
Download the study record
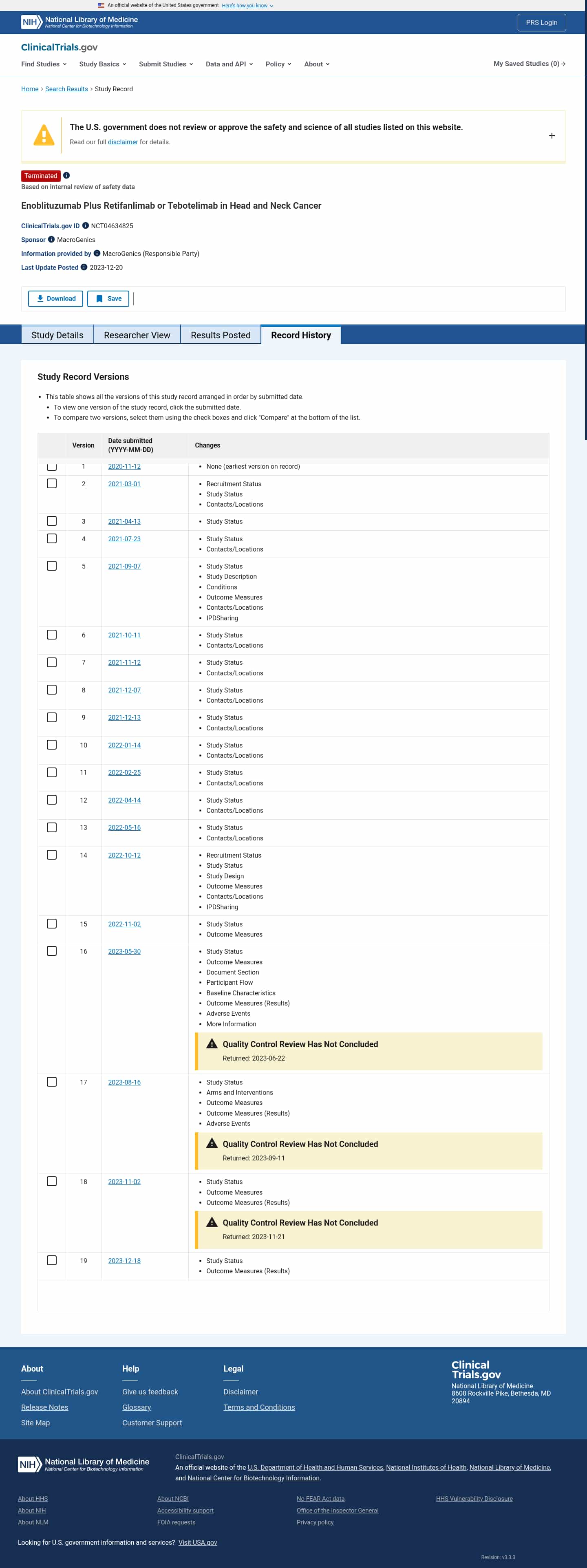coord(55,298)
